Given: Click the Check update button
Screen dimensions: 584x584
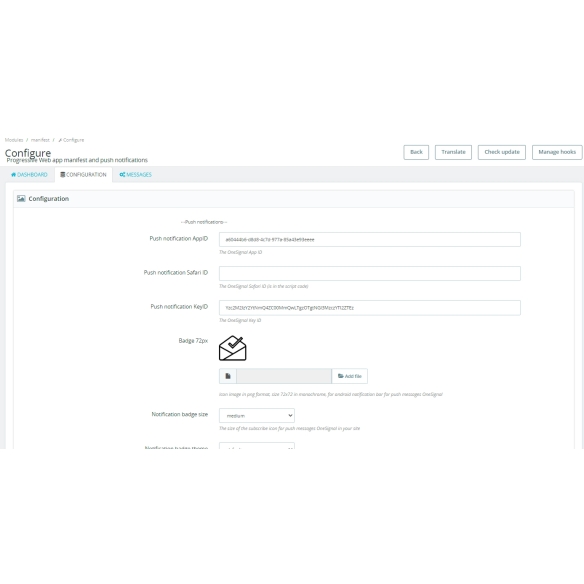Looking at the screenshot, I should 502,152.
